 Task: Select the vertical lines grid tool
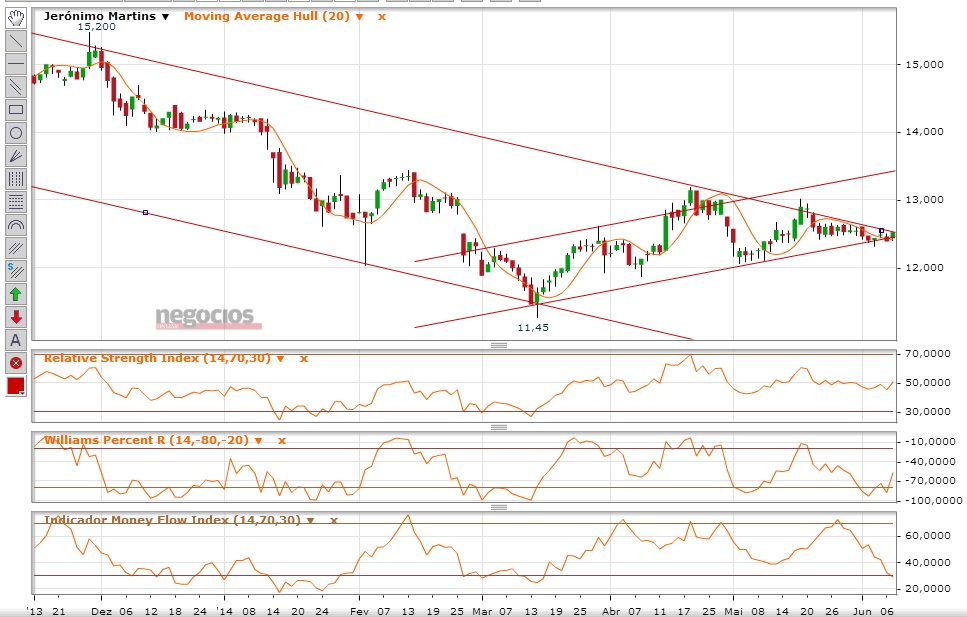point(16,179)
